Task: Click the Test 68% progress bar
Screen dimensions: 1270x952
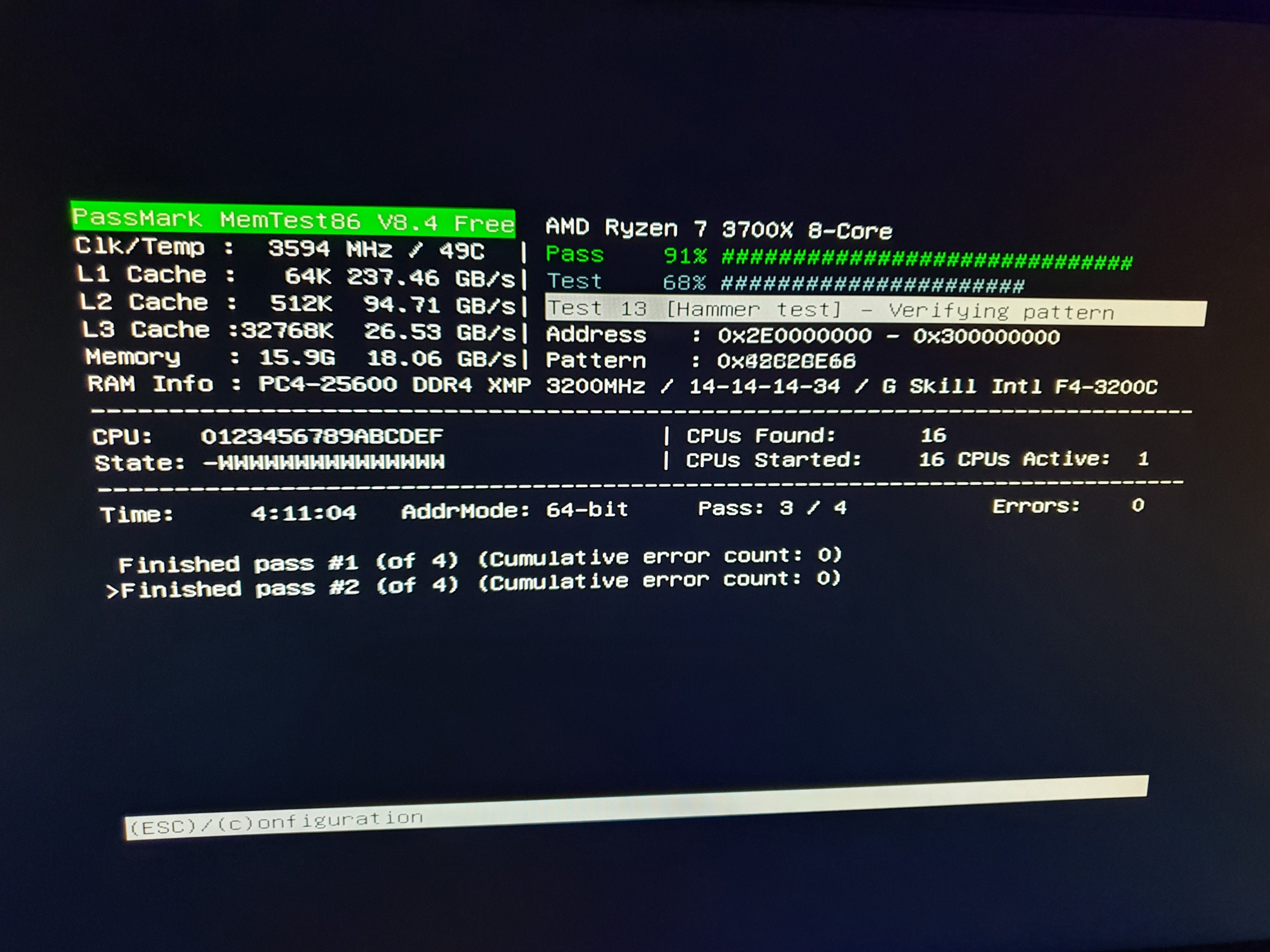Action: pyautogui.click(x=871, y=284)
